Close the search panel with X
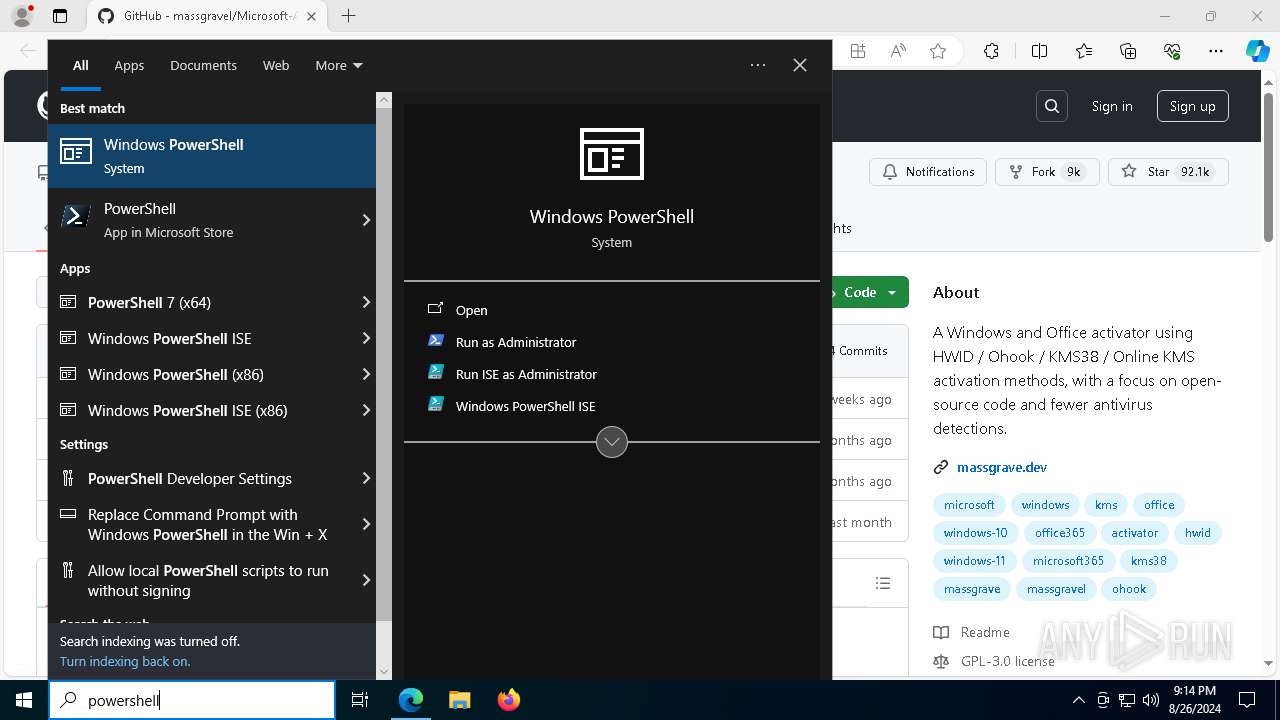The height and width of the screenshot is (720, 1280). coord(800,65)
